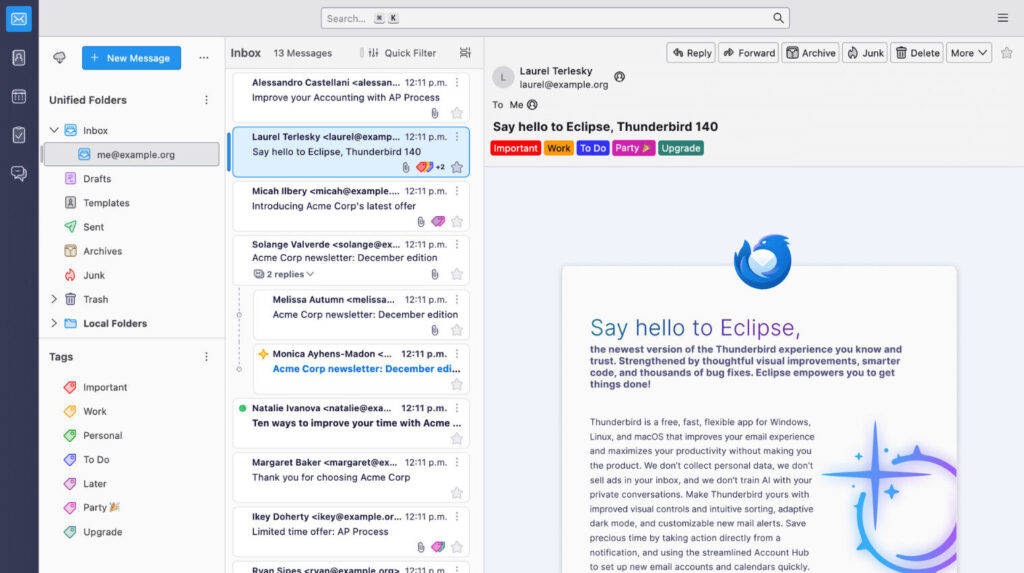Image resolution: width=1024 pixels, height=573 pixels.
Task: Open Unified Folders options menu
Action: pos(206,100)
